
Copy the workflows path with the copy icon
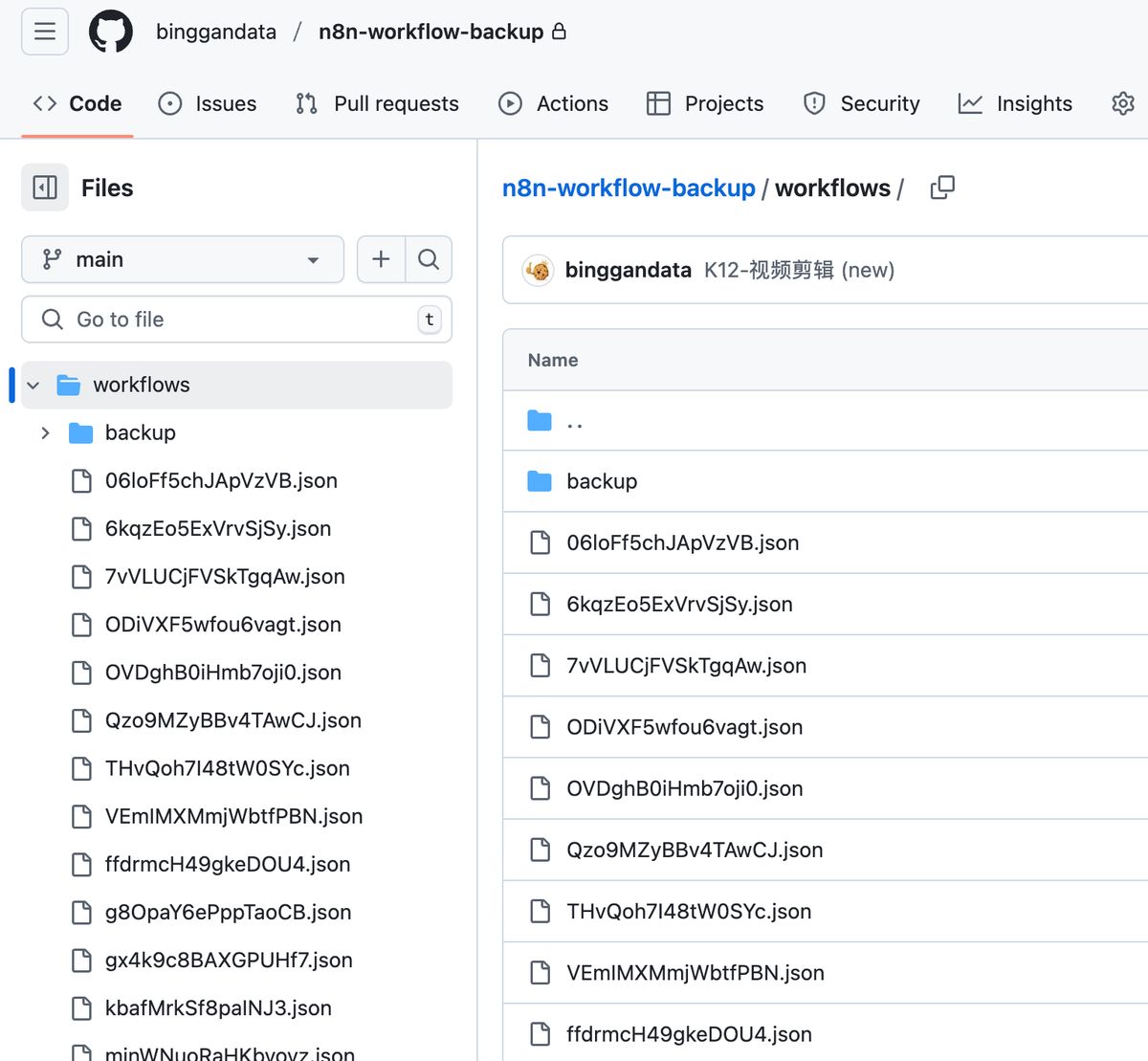point(941,188)
